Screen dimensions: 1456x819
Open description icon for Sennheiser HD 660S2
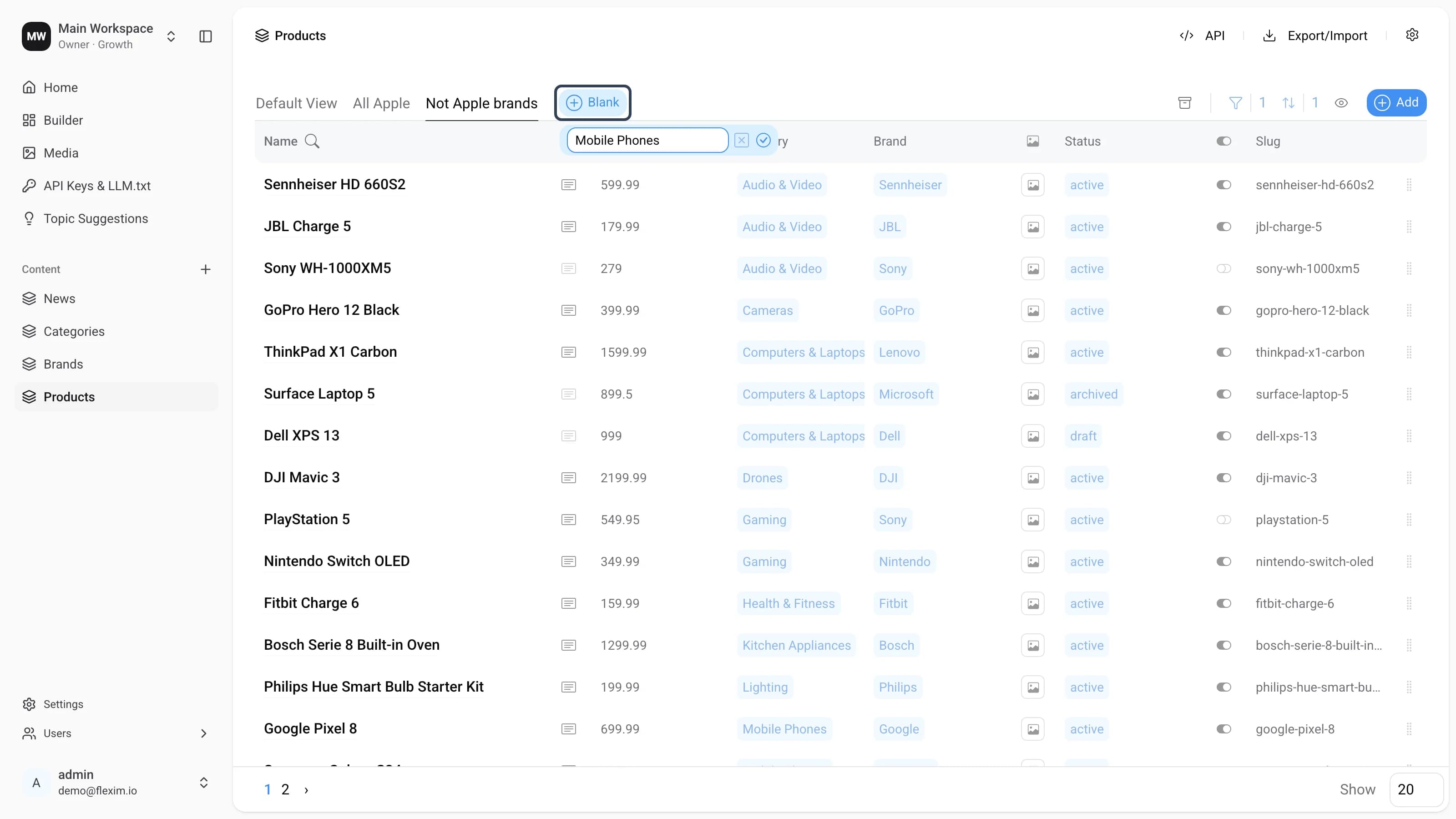tap(569, 185)
